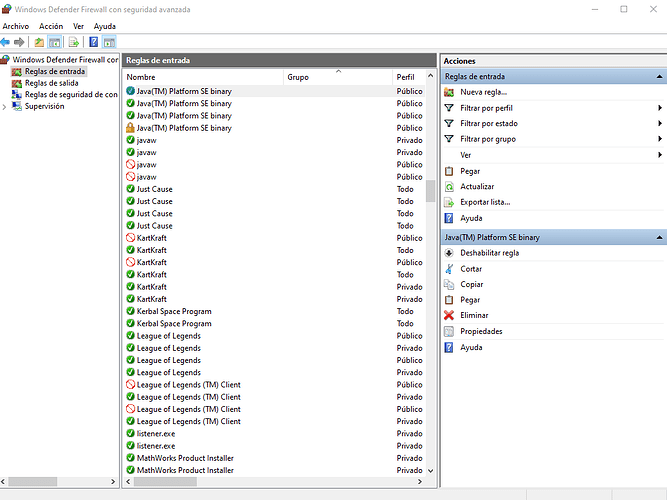Open the Filtrar por grupo submenu arrow
This screenshot has width=667, height=500.
pyautogui.click(x=660, y=139)
